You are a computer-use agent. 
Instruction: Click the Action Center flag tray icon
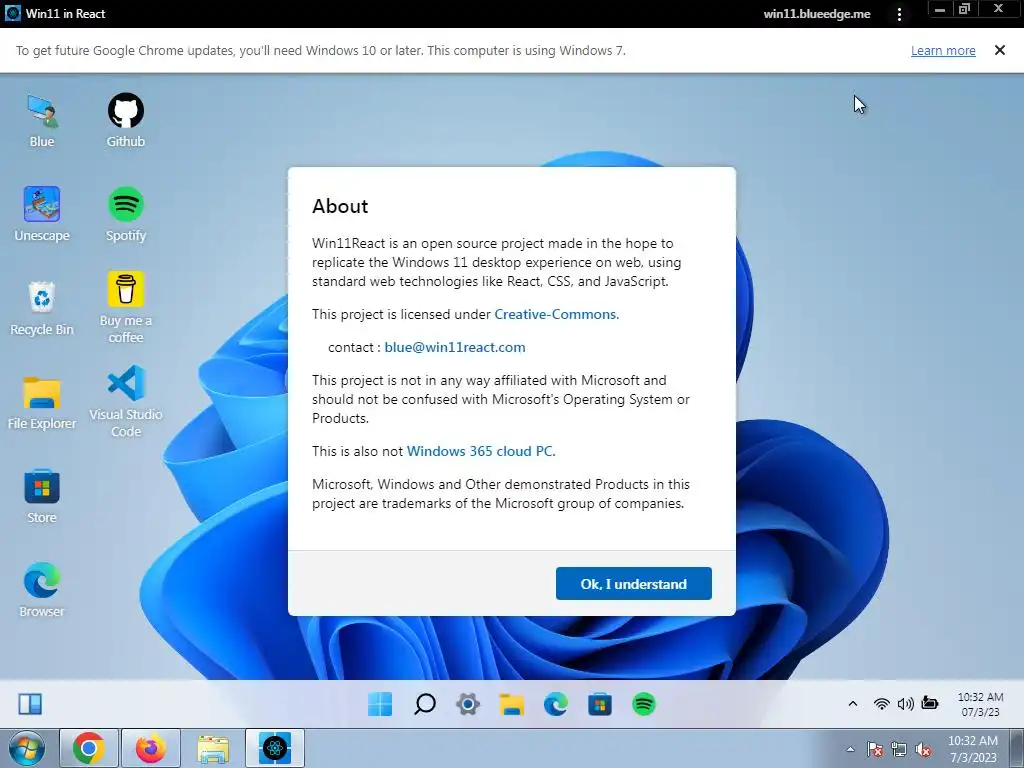pos(875,749)
